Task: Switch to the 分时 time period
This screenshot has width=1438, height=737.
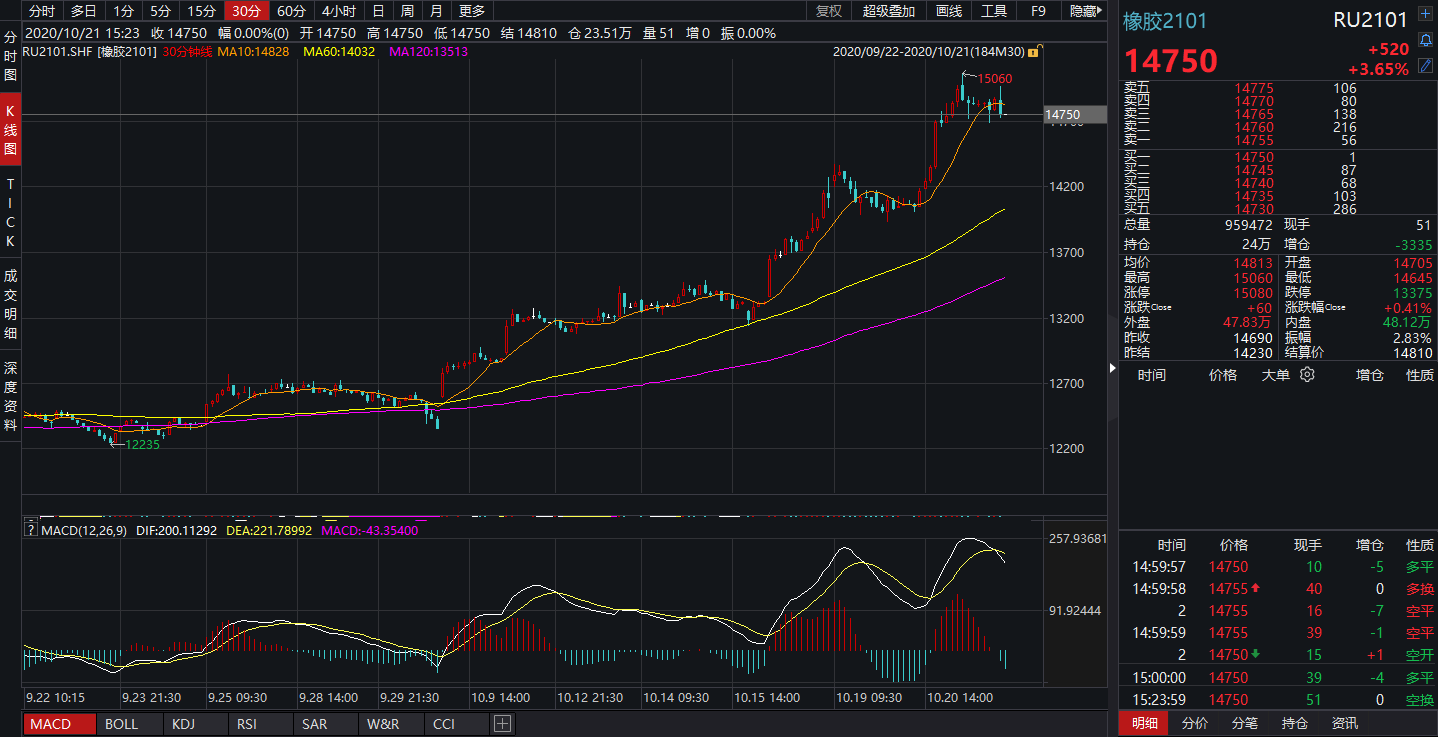Action: point(42,11)
